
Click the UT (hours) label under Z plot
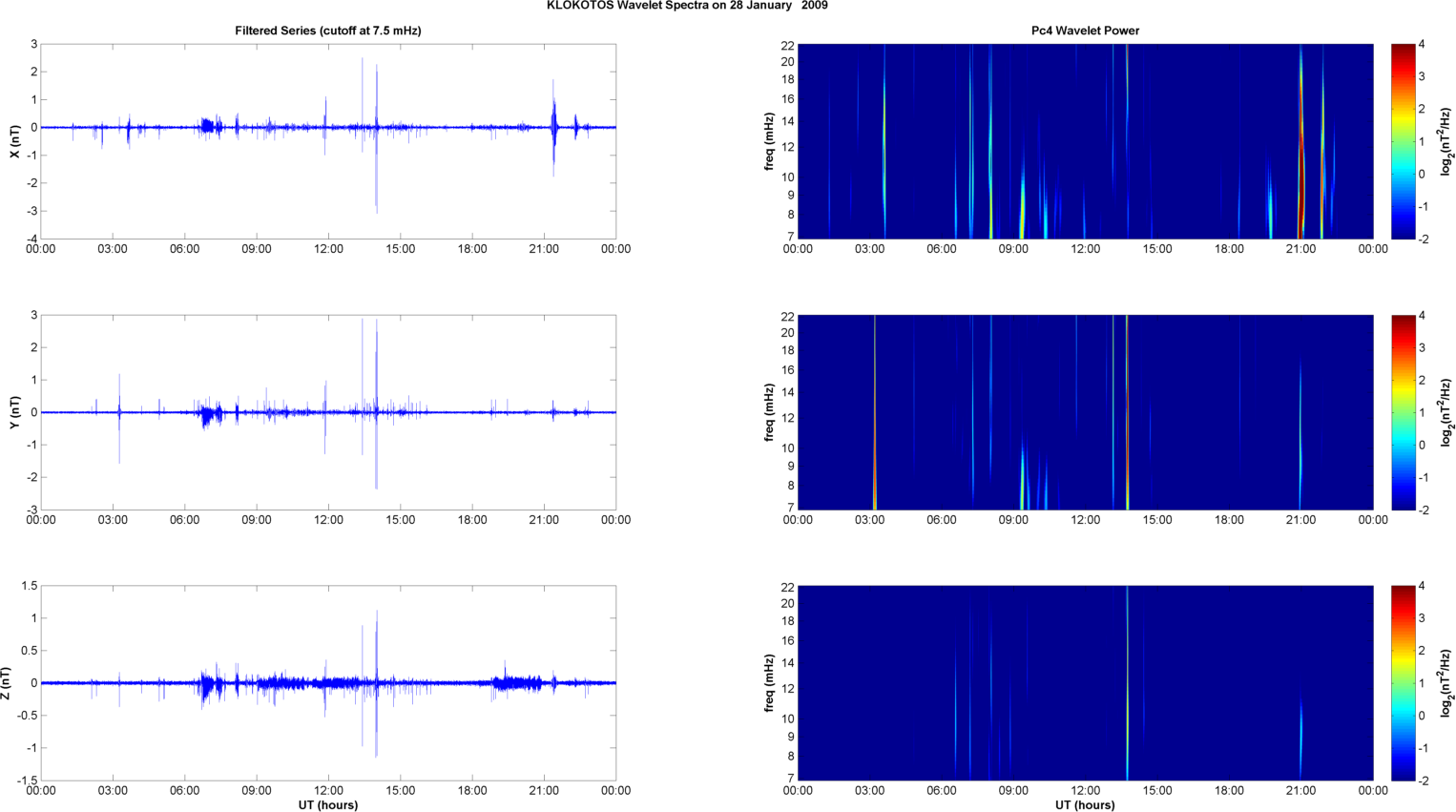(x=327, y=805)
